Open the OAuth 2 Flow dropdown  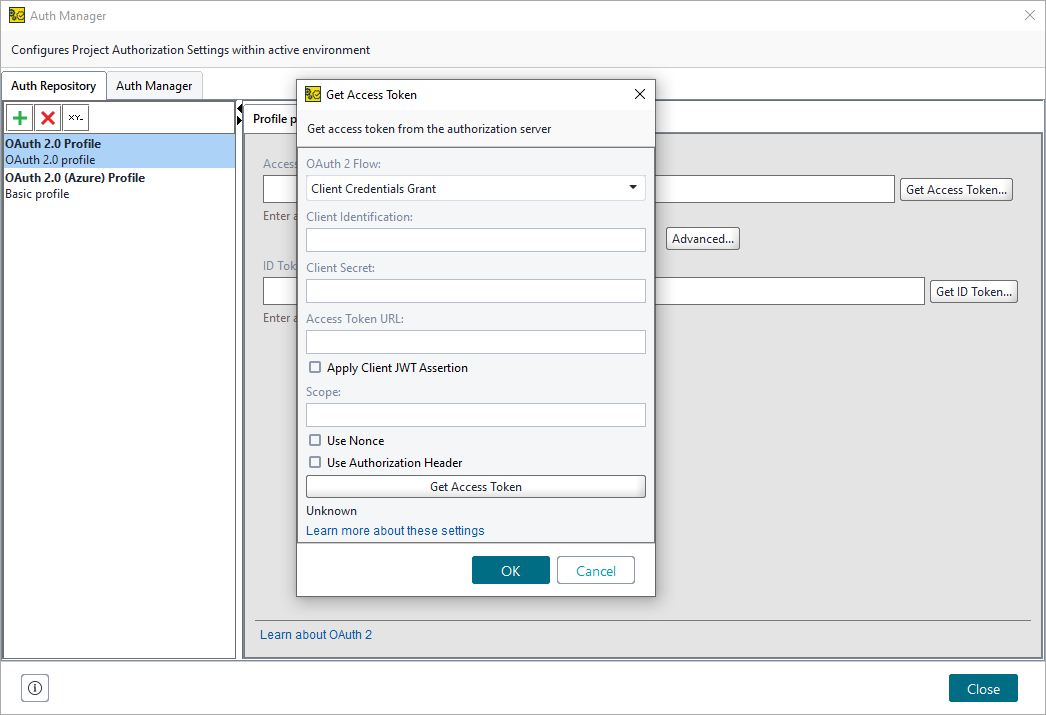click(632, 187)
